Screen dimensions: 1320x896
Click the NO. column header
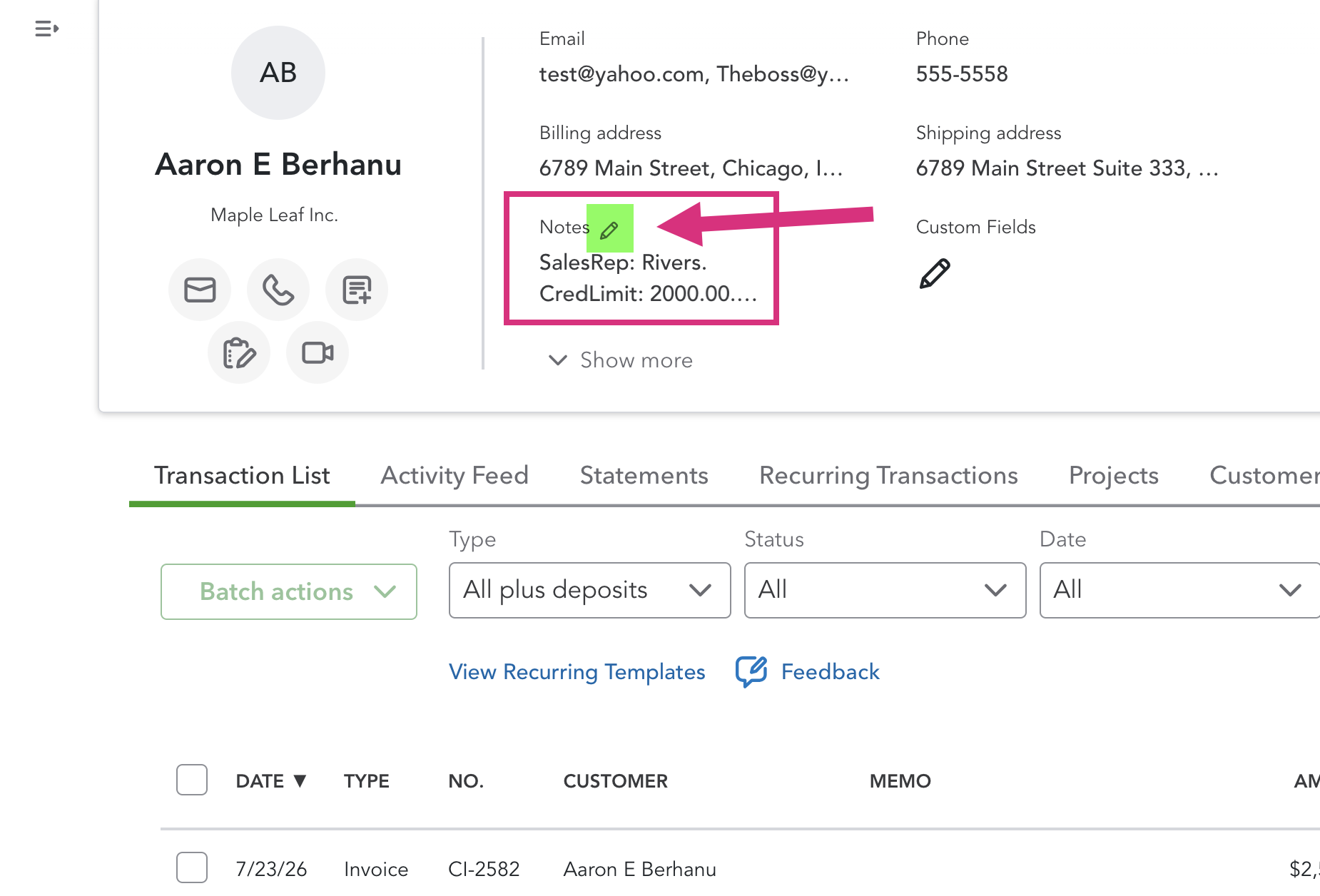(466, 781)
